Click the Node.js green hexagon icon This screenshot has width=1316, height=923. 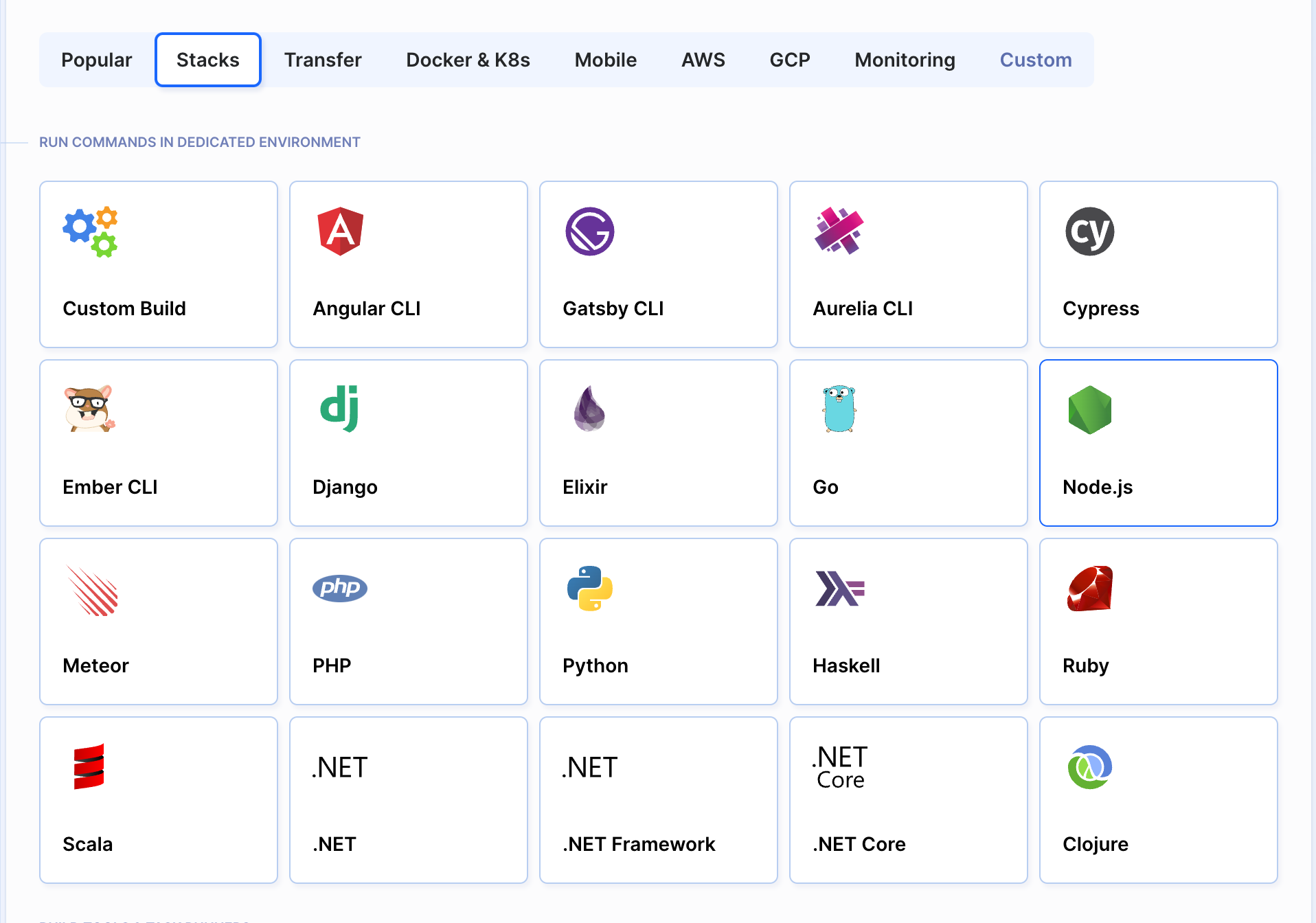[x=1090, y=410]
